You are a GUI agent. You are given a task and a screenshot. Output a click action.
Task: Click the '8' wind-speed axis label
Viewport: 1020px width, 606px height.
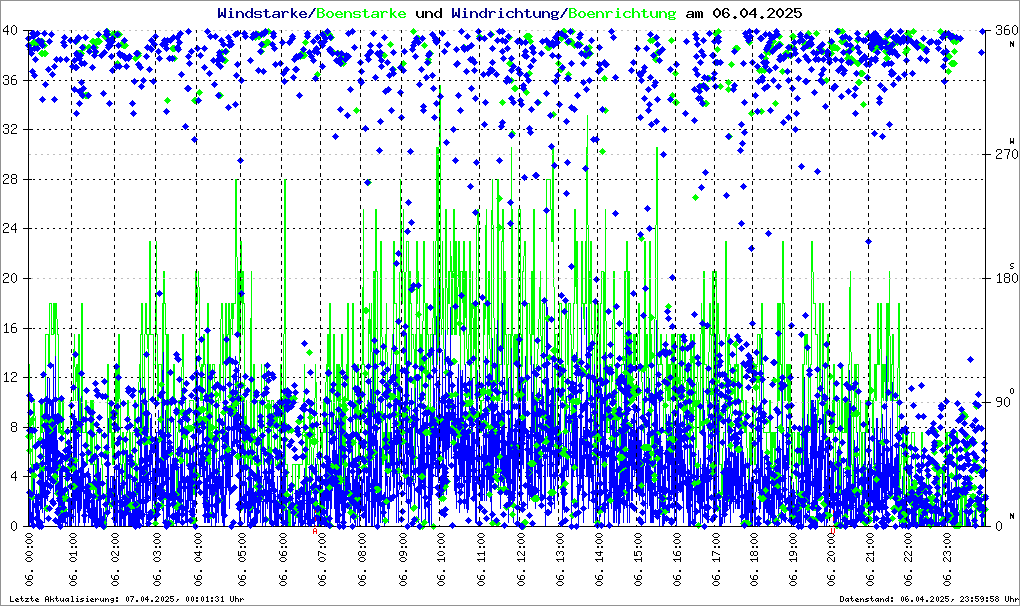pos(14,427)
